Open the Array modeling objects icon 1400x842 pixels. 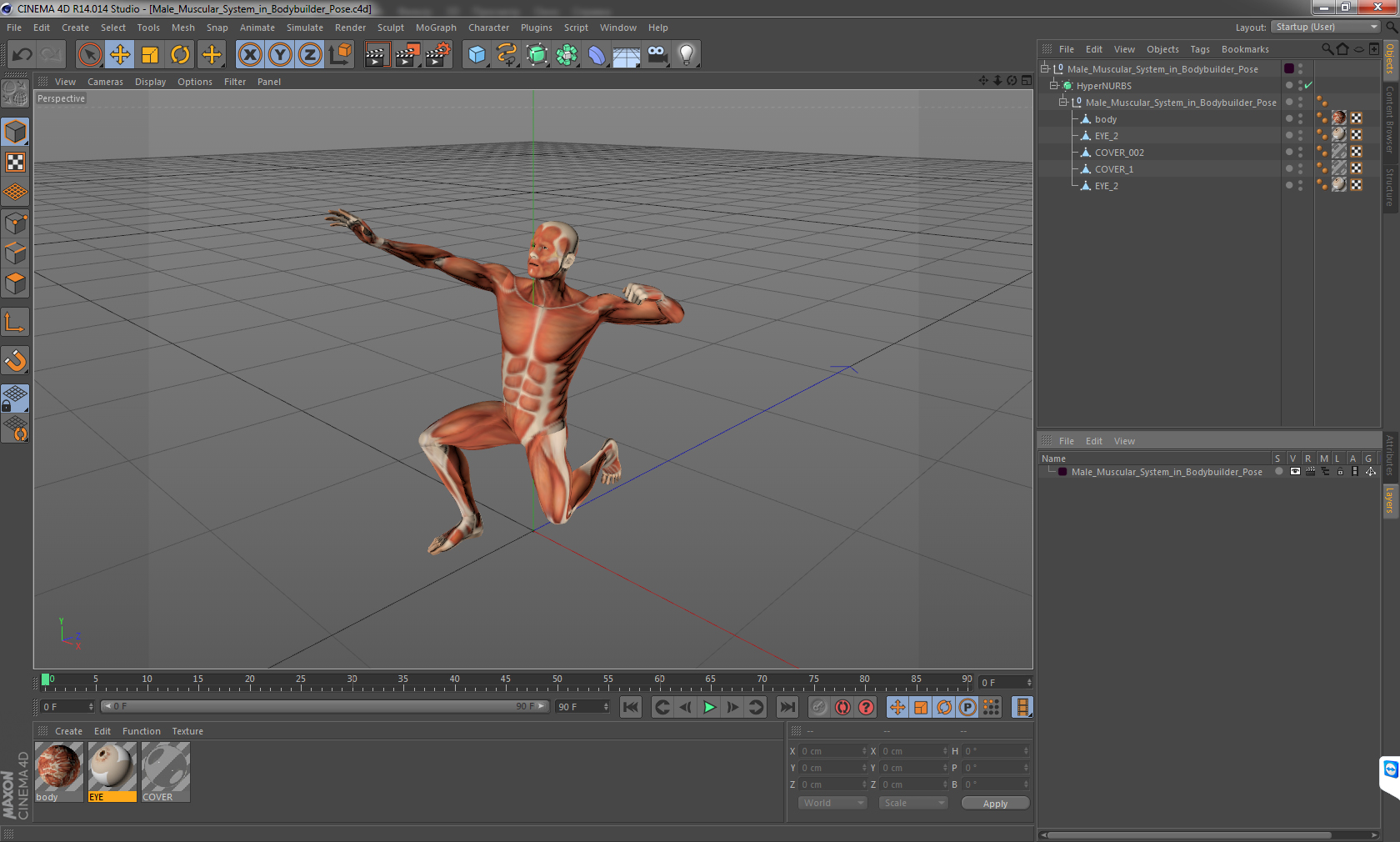pos(567,55)
